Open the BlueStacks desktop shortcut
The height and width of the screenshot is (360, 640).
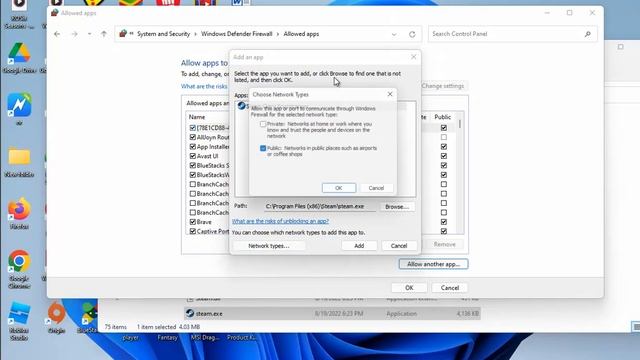[88, 318]
